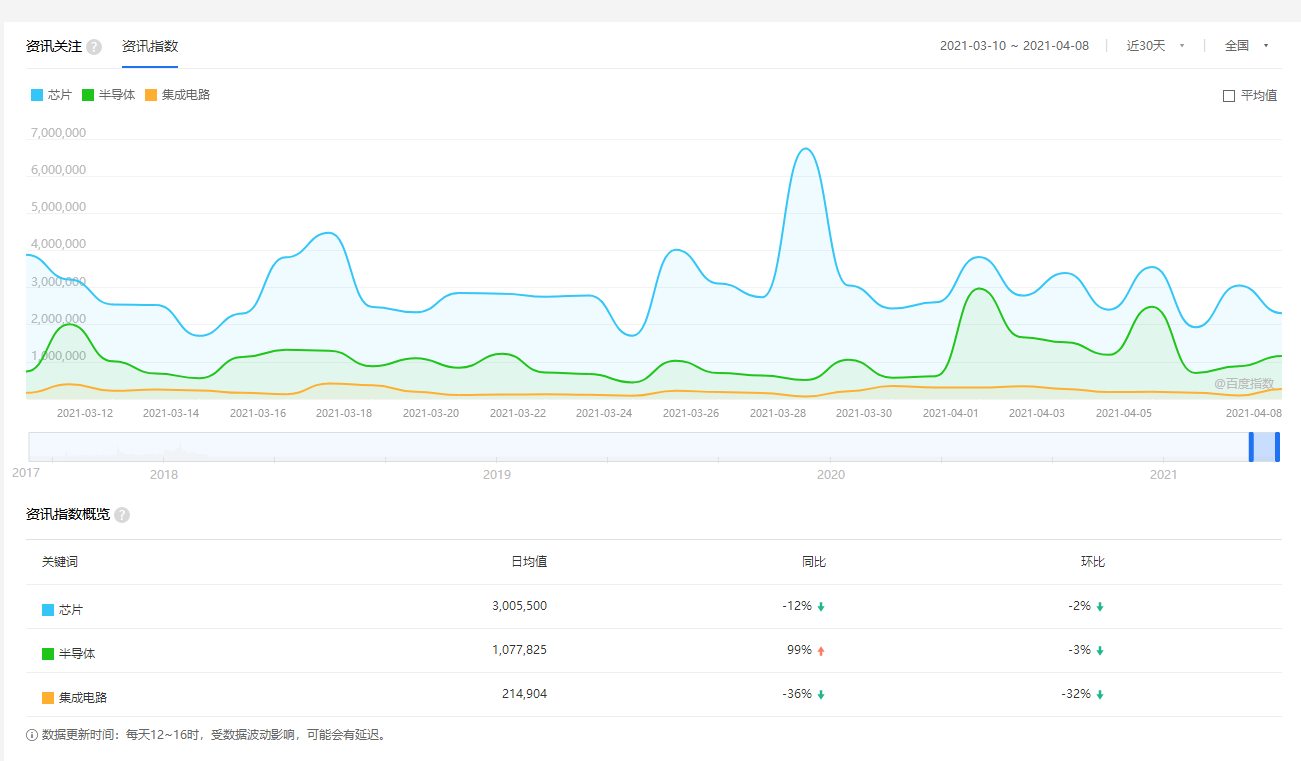Screen dimensions: 1301x761
Task: Click the 集成电路 keyword in overview table
Action: click(82, 697)
